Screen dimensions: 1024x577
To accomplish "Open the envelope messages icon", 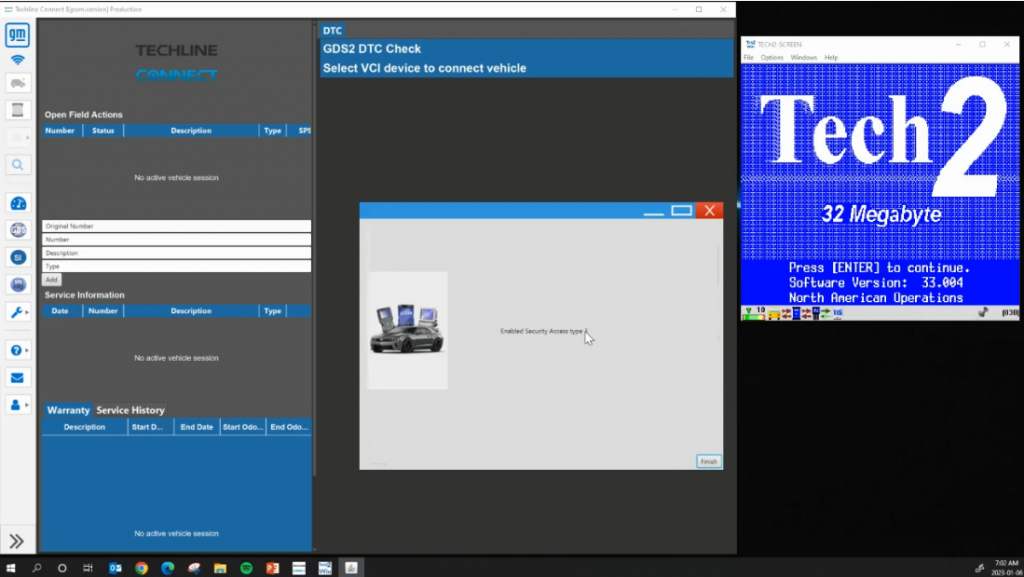I will 18,378.
